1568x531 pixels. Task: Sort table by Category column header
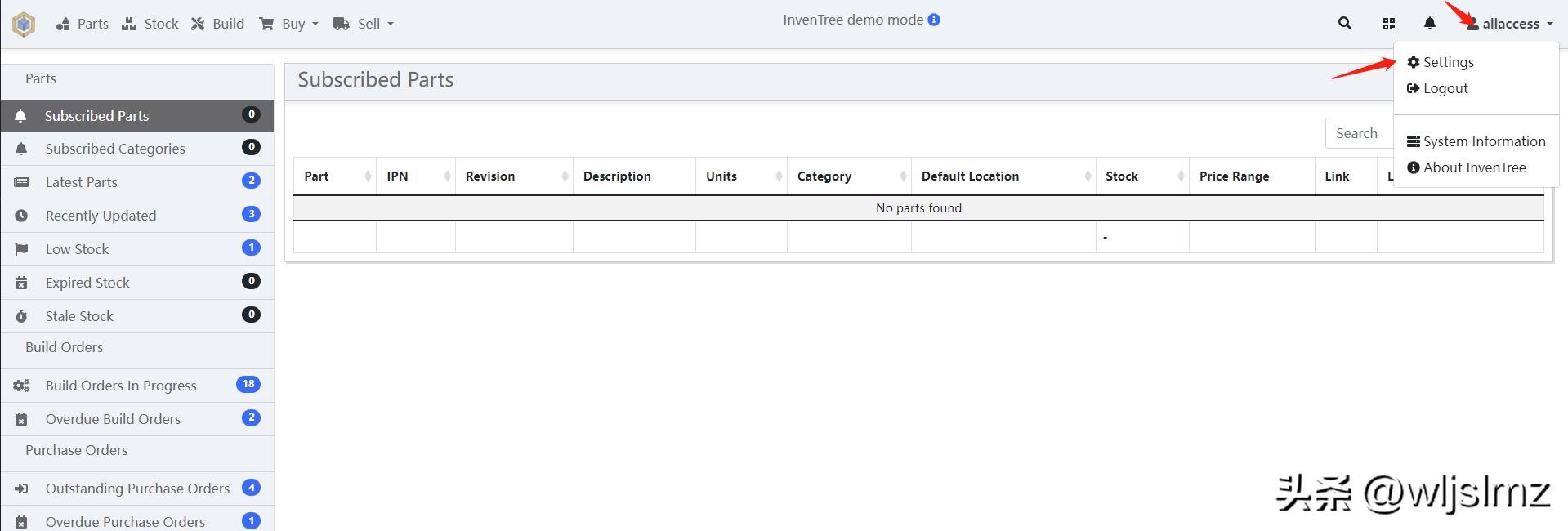pyautogui.click(x=824, y=176)
